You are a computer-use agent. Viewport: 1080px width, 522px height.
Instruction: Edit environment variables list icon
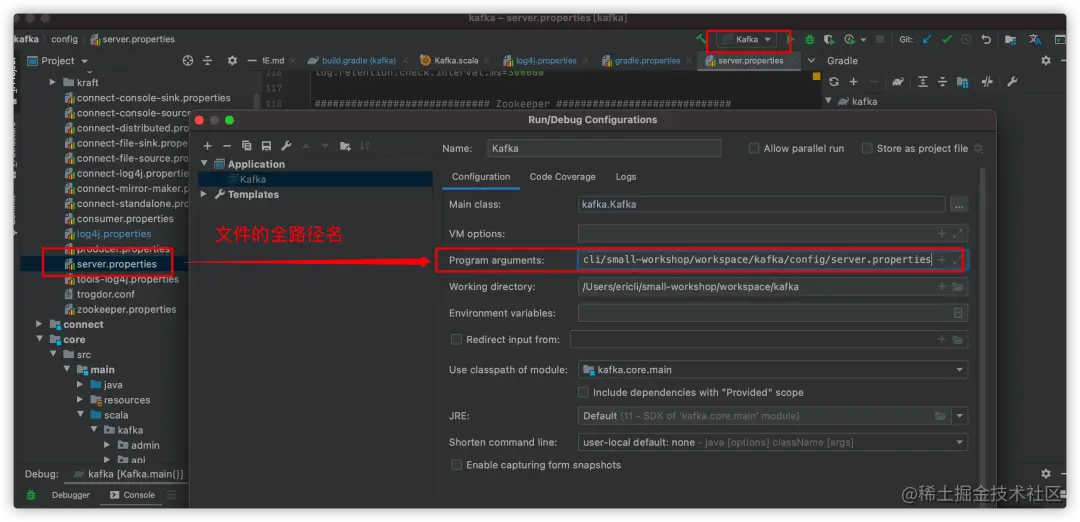[x=957, y=313]
